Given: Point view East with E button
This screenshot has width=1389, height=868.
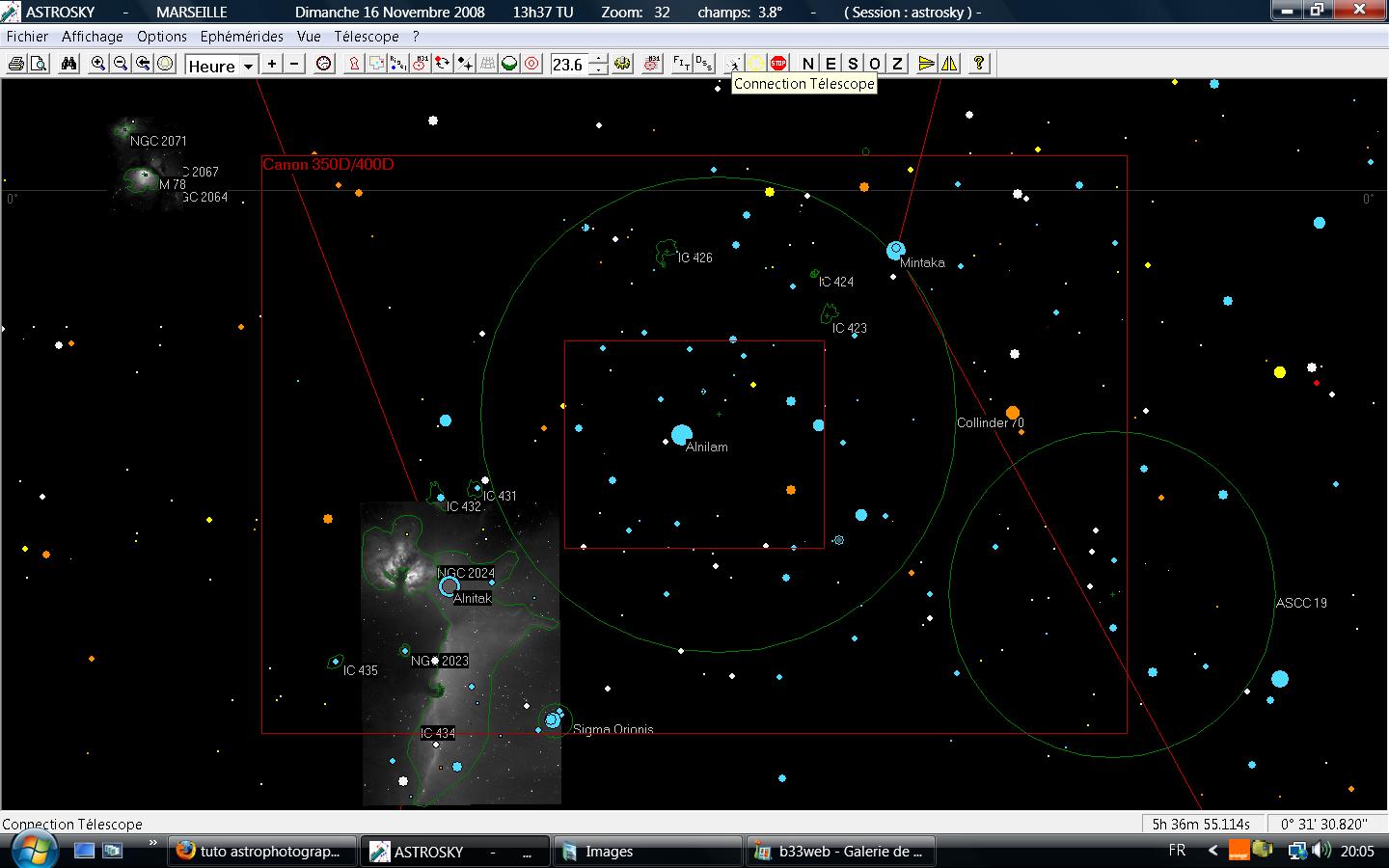Looking at the screenshot, I should pos(831,64).
